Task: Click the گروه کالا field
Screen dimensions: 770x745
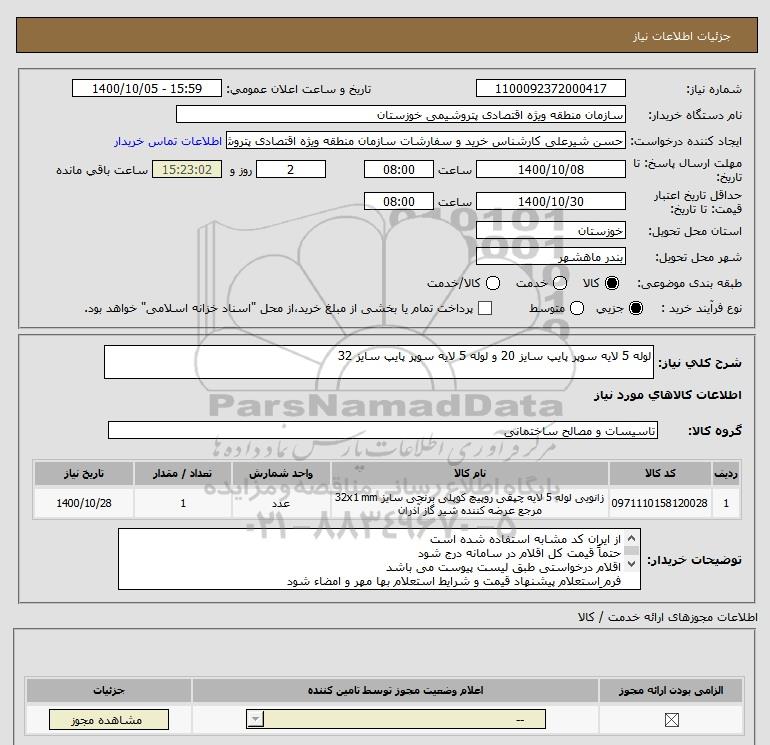Action: coord(383,430)
